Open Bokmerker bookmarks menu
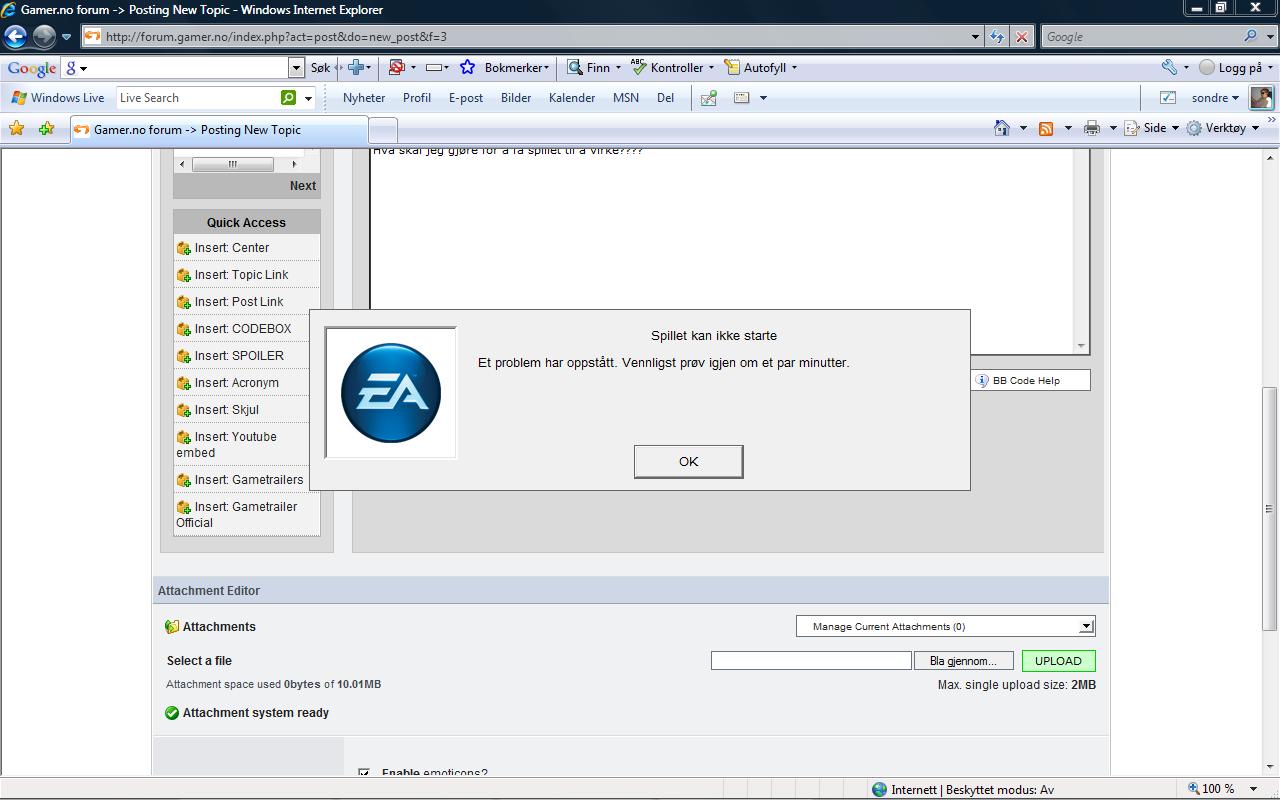The image size is (1280, 800). tap(517, 68)
